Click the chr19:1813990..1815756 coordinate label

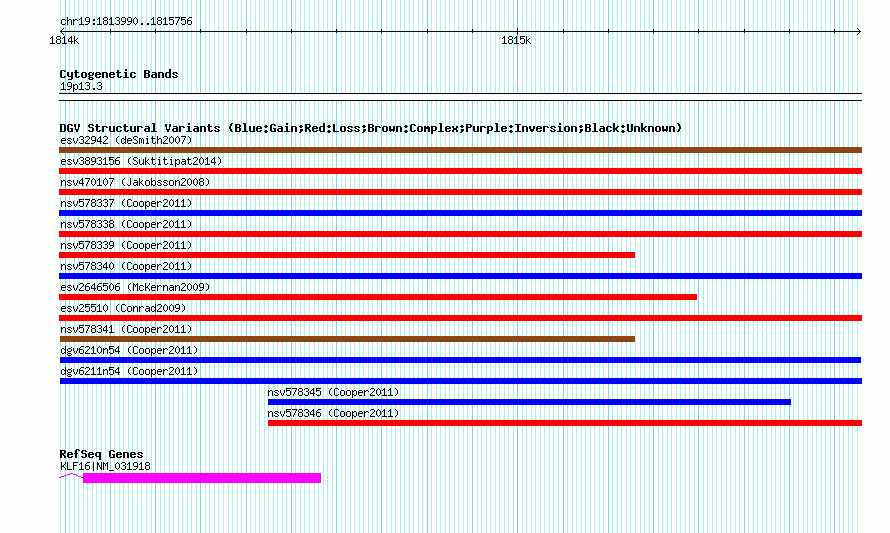[x=126, y=22]
